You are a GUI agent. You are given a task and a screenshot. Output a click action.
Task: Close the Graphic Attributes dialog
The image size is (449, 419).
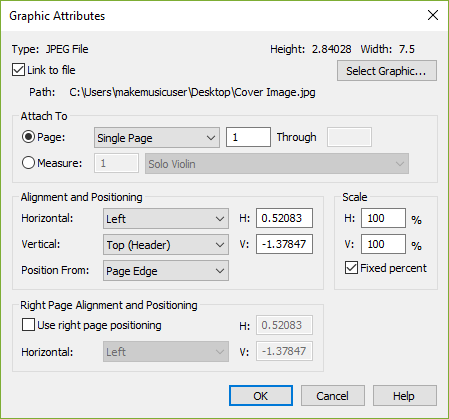click(x=433, y=15)
